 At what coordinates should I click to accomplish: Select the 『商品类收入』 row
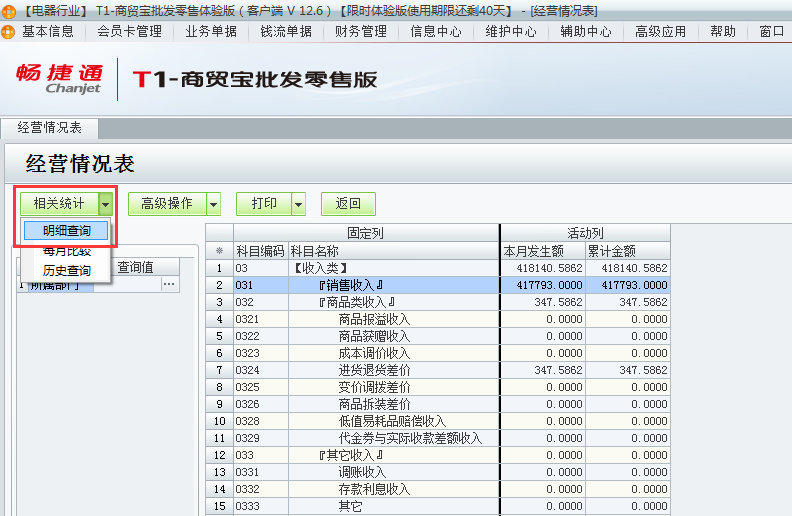438,302
